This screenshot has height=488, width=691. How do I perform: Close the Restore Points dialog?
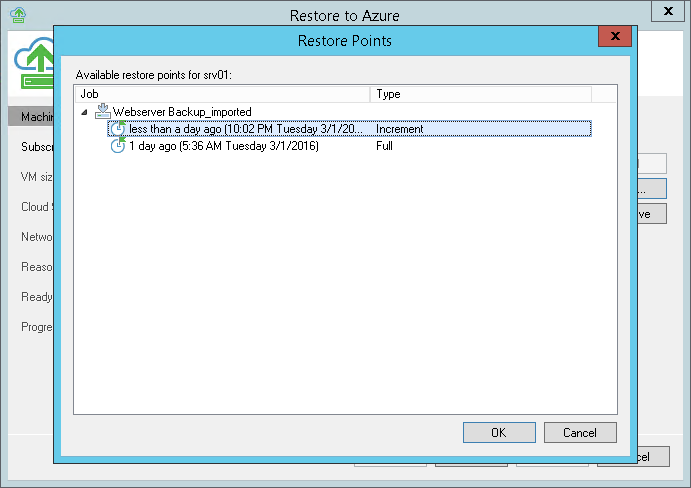(x=615, y=36)
